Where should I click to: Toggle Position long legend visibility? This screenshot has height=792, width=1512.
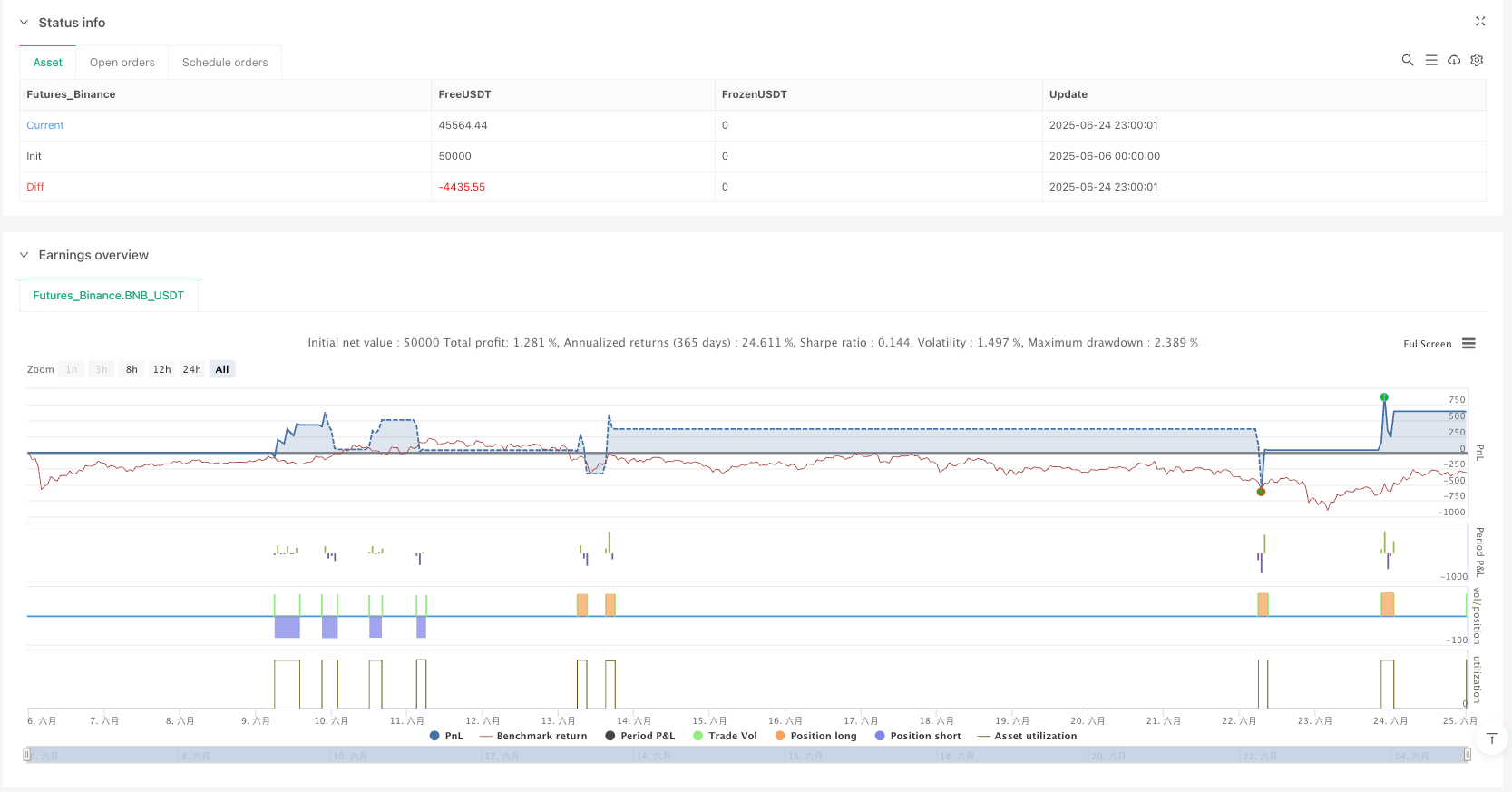click(x=815, y=736)
